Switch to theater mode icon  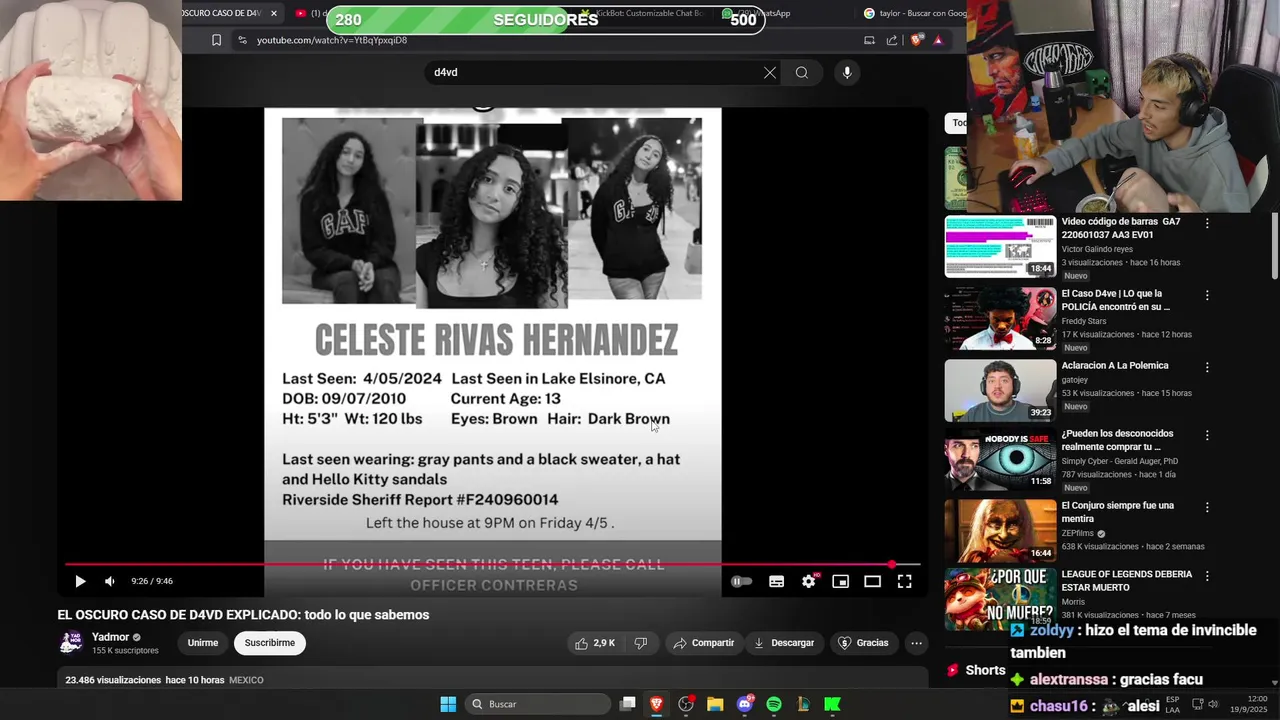click(873, 581)
